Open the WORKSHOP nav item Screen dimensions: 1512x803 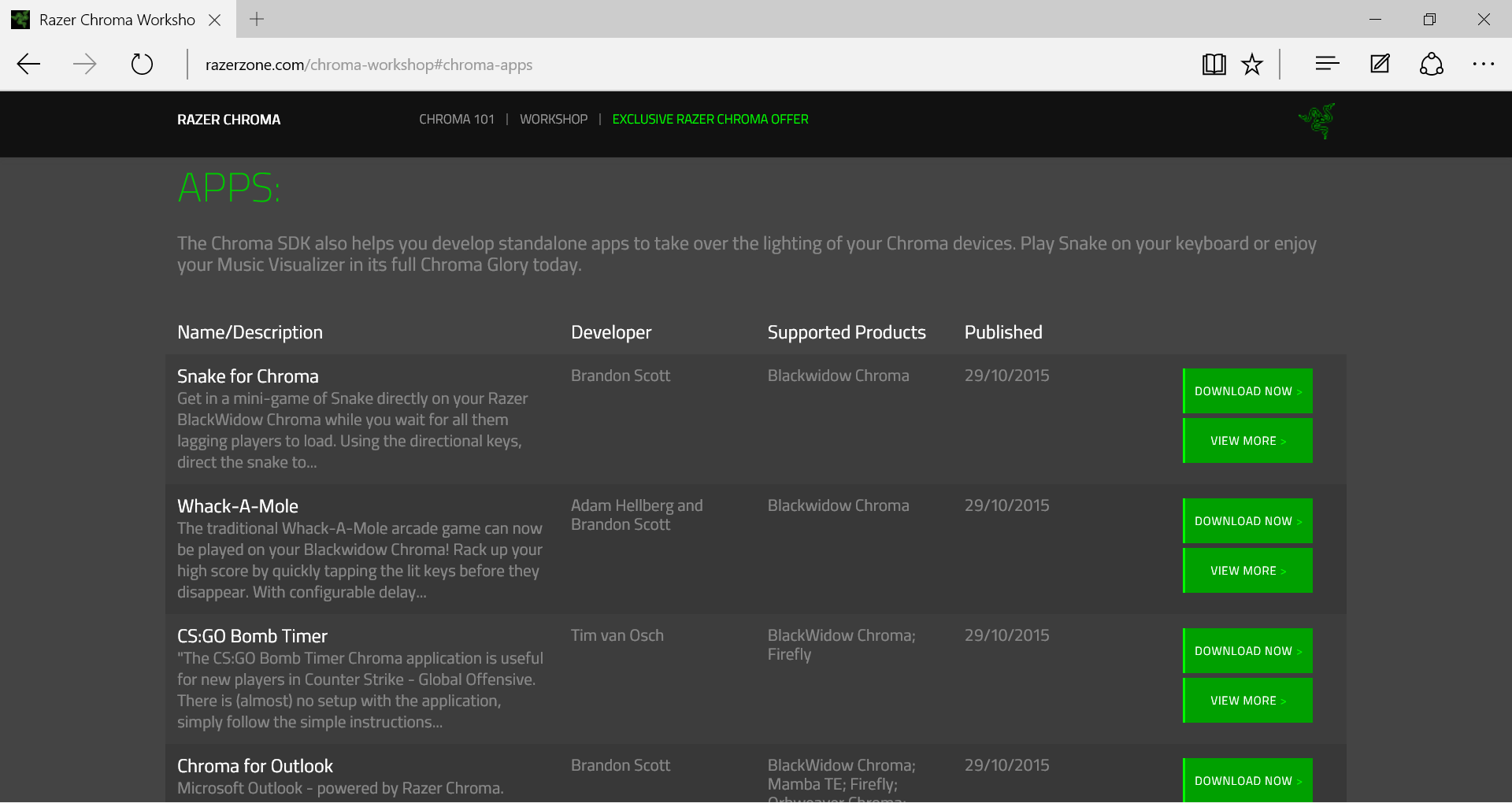point(554,120)
